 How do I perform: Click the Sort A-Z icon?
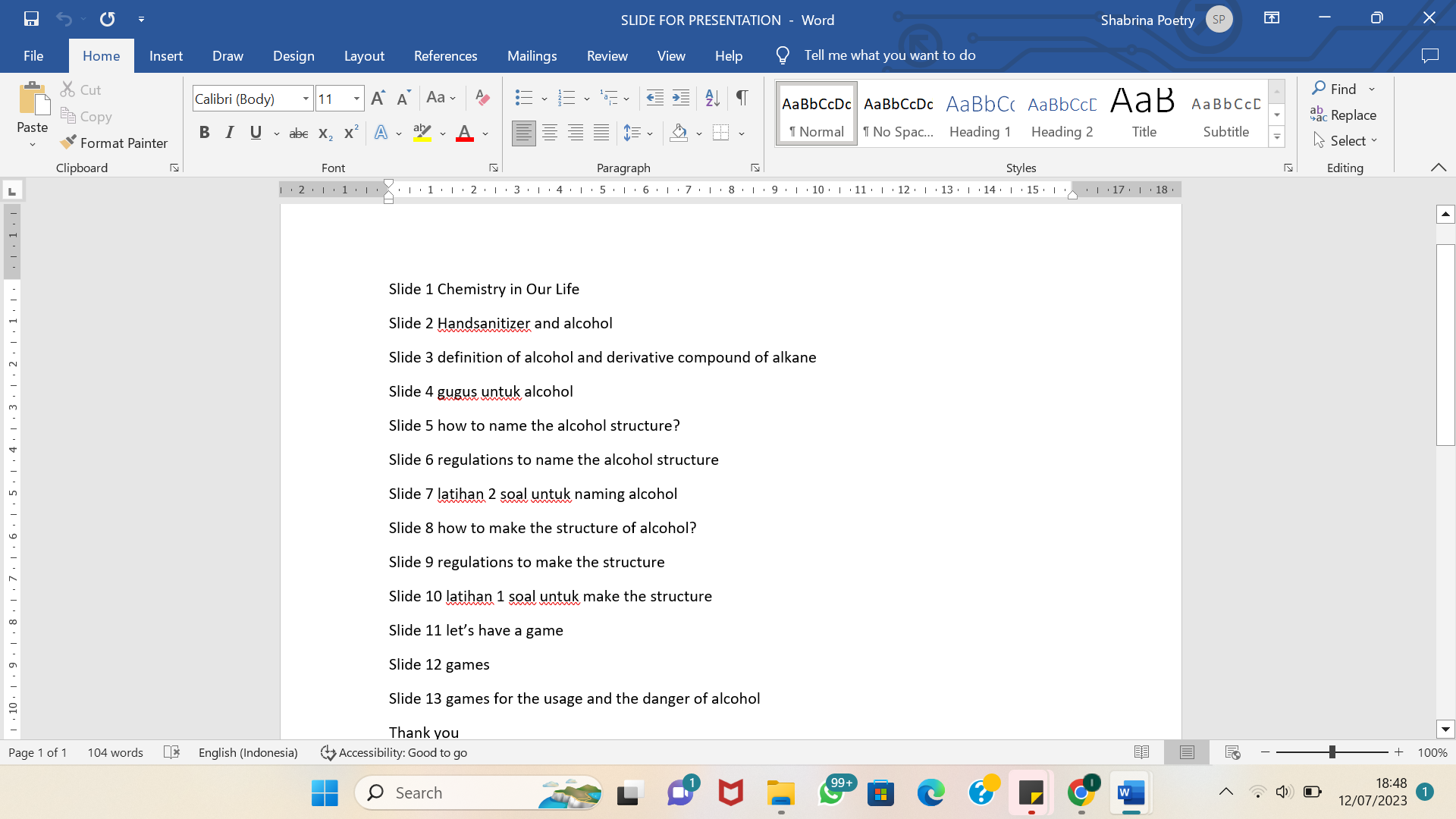(x=712, y=97)
